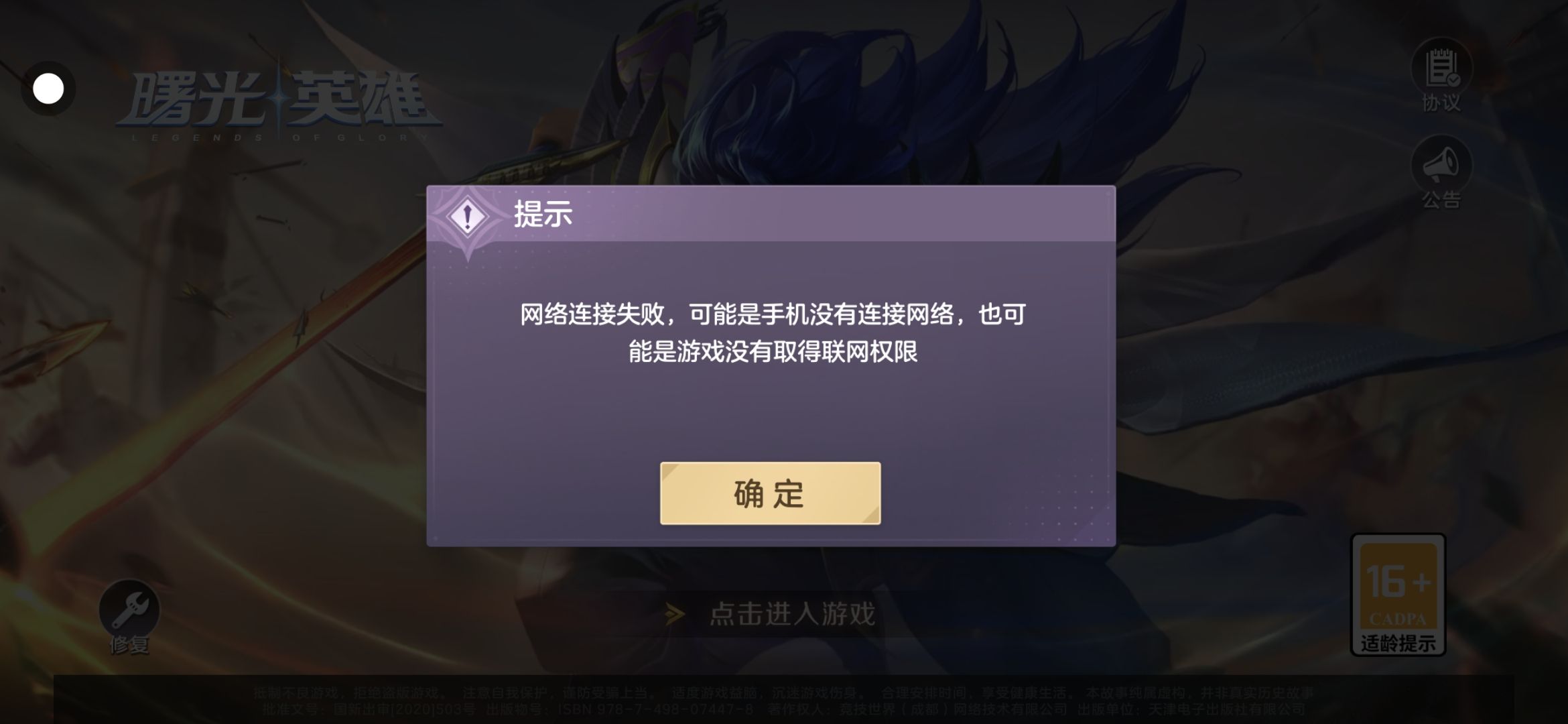Click the 协议 text label
The image size is (1568, 724).
1441,103
